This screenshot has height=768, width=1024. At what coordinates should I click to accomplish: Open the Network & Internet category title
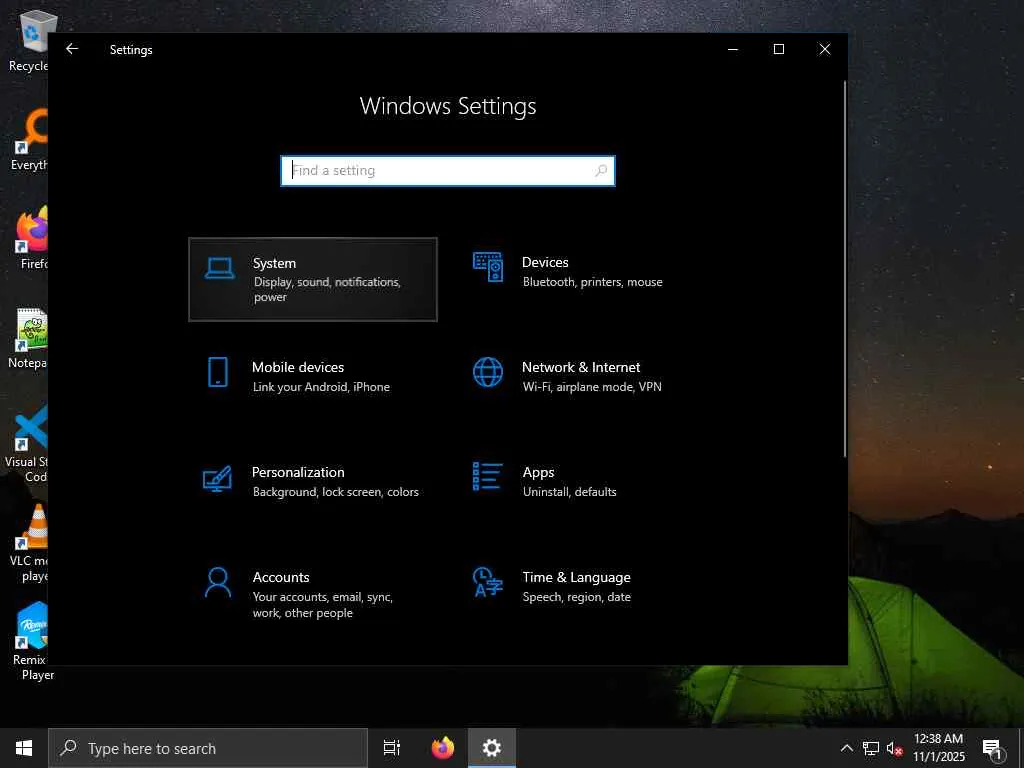[581, 367]
